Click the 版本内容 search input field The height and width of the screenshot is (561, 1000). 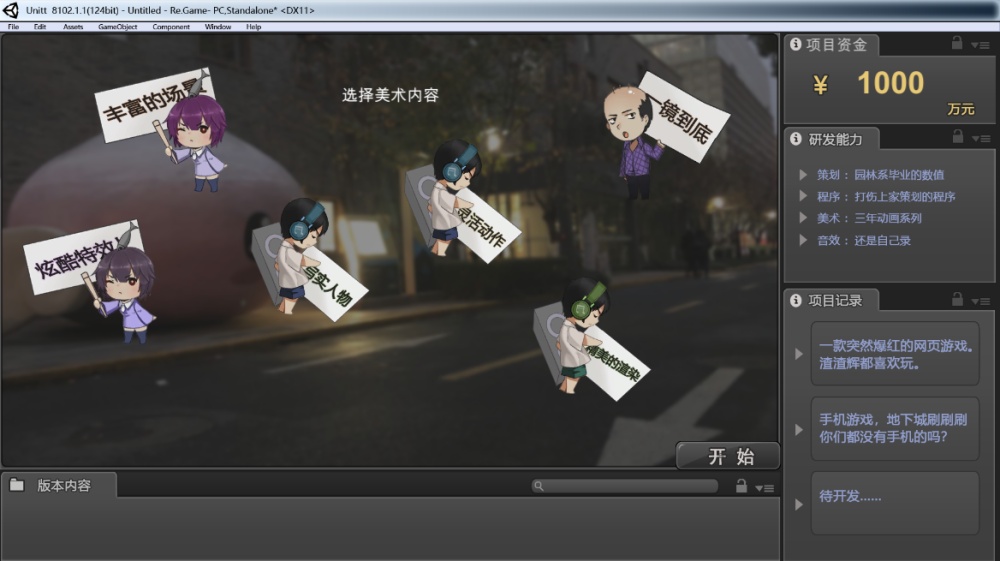click(x=624, y=486)
